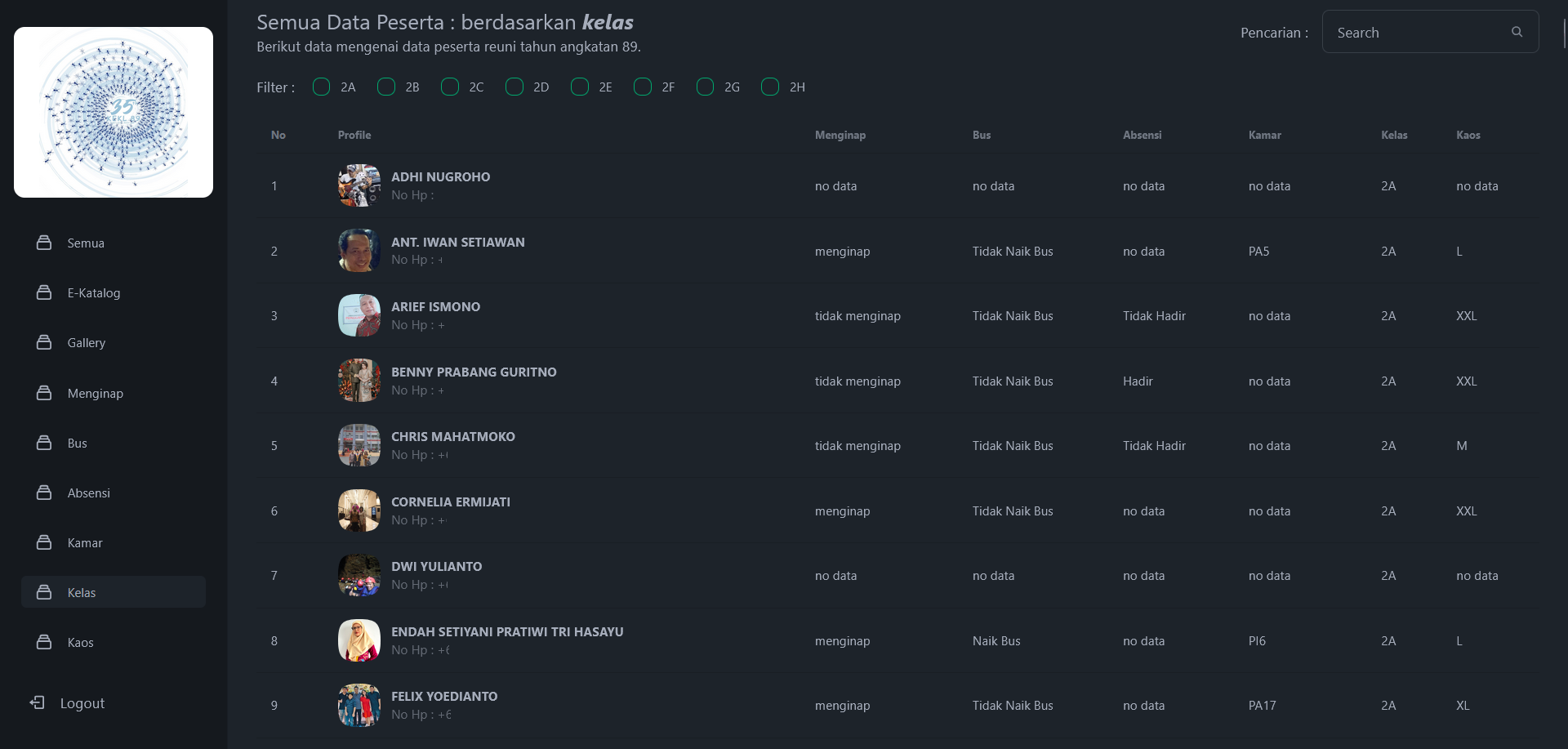The width and height of the screenshot is (1568, 749).
Task: Toggle the 2D class filter checkbox
Action: 514,87
